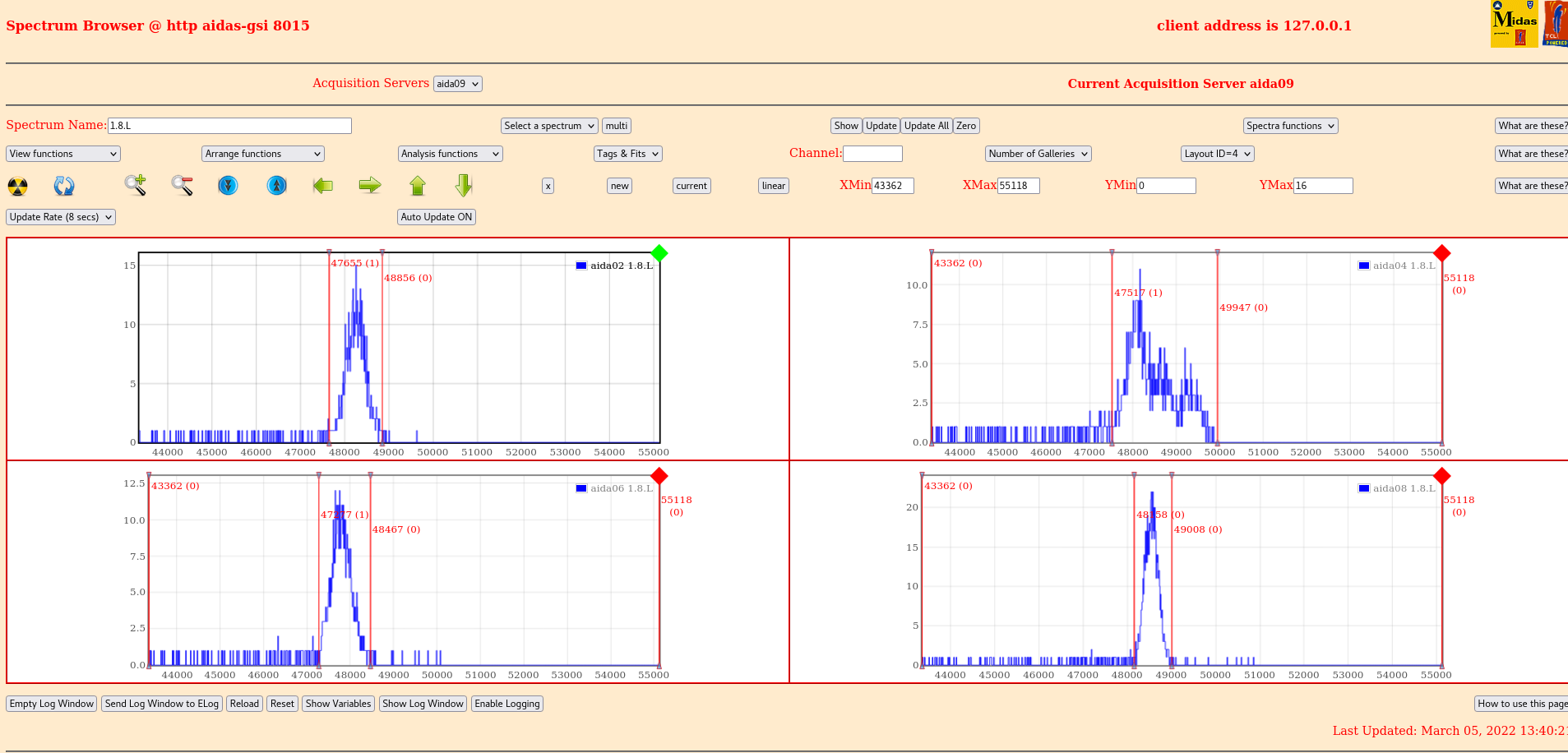Open the Spectra functions dropdown
This screenshot has height=753, width=1568.
tap(1291, 126)
